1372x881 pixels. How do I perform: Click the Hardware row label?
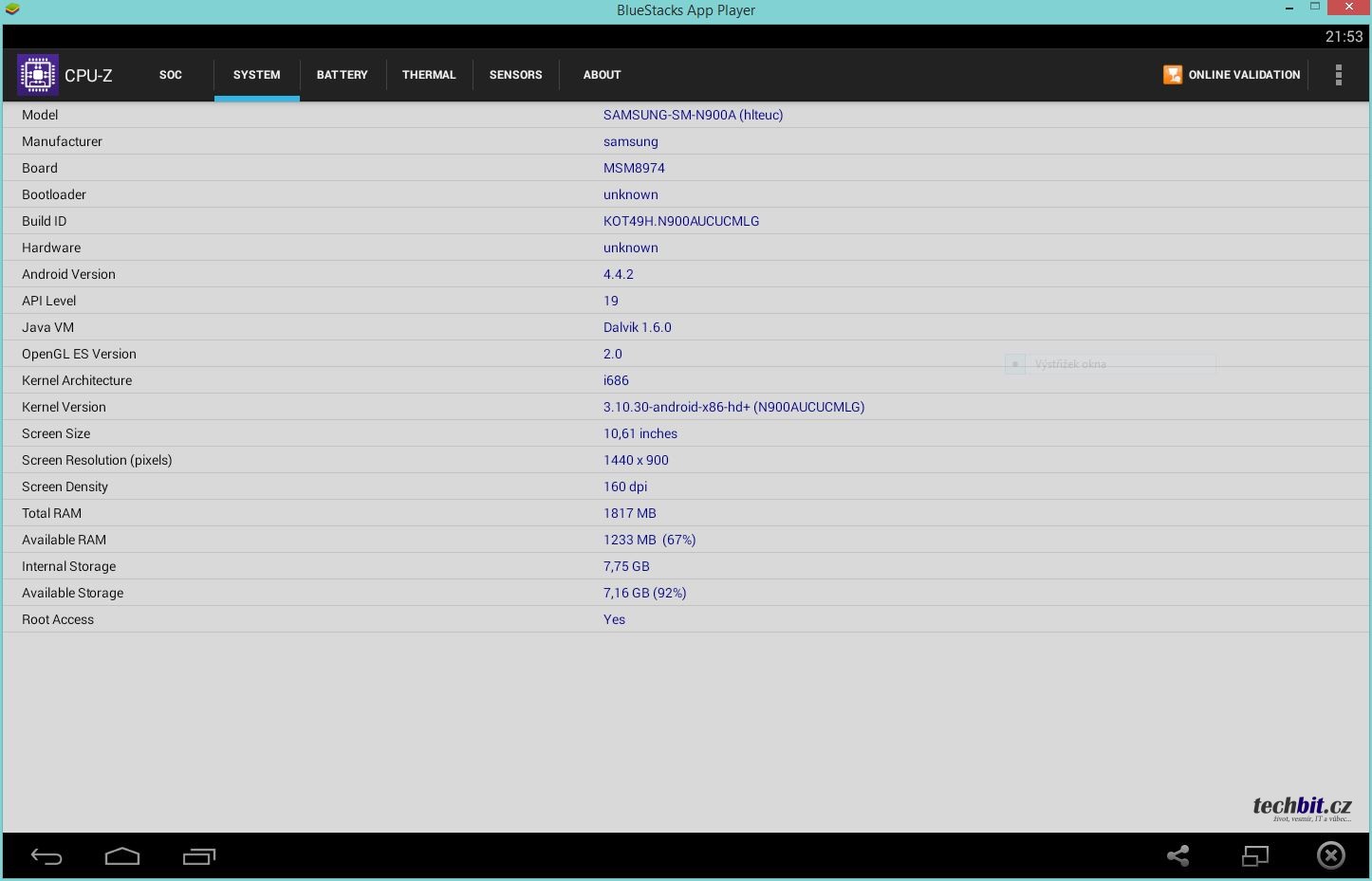[x=51, y=248]
